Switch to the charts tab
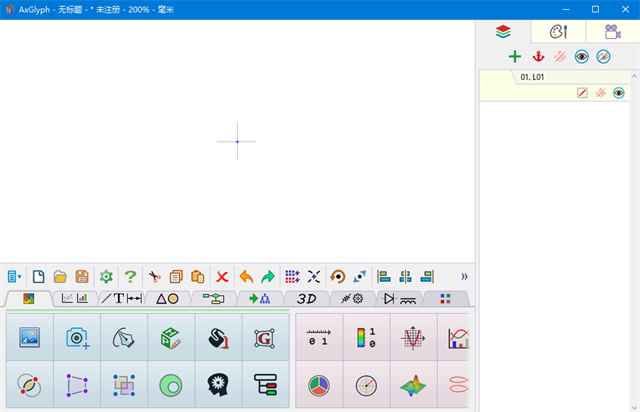Image resolution: width=640 pixels, height=412 pixels. pyautogui.click(x=75, y=298)
